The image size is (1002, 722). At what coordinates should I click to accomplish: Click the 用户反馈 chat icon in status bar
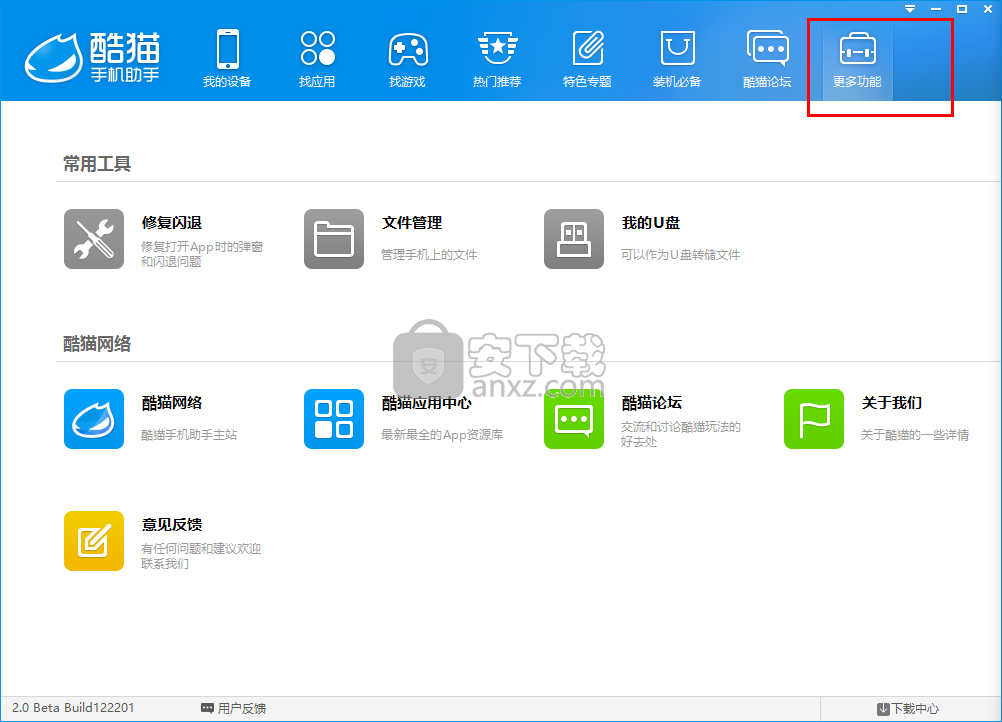[x=207, y=708]
